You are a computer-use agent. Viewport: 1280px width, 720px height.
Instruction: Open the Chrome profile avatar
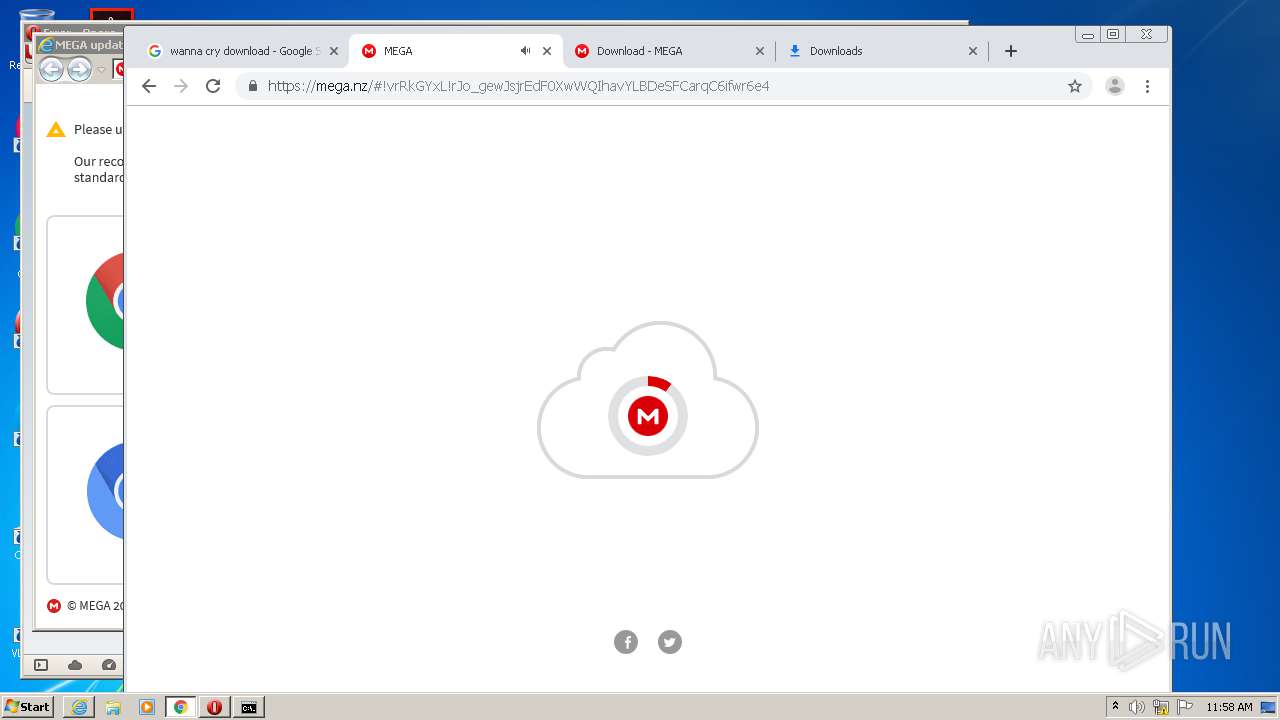[1115, 86]
